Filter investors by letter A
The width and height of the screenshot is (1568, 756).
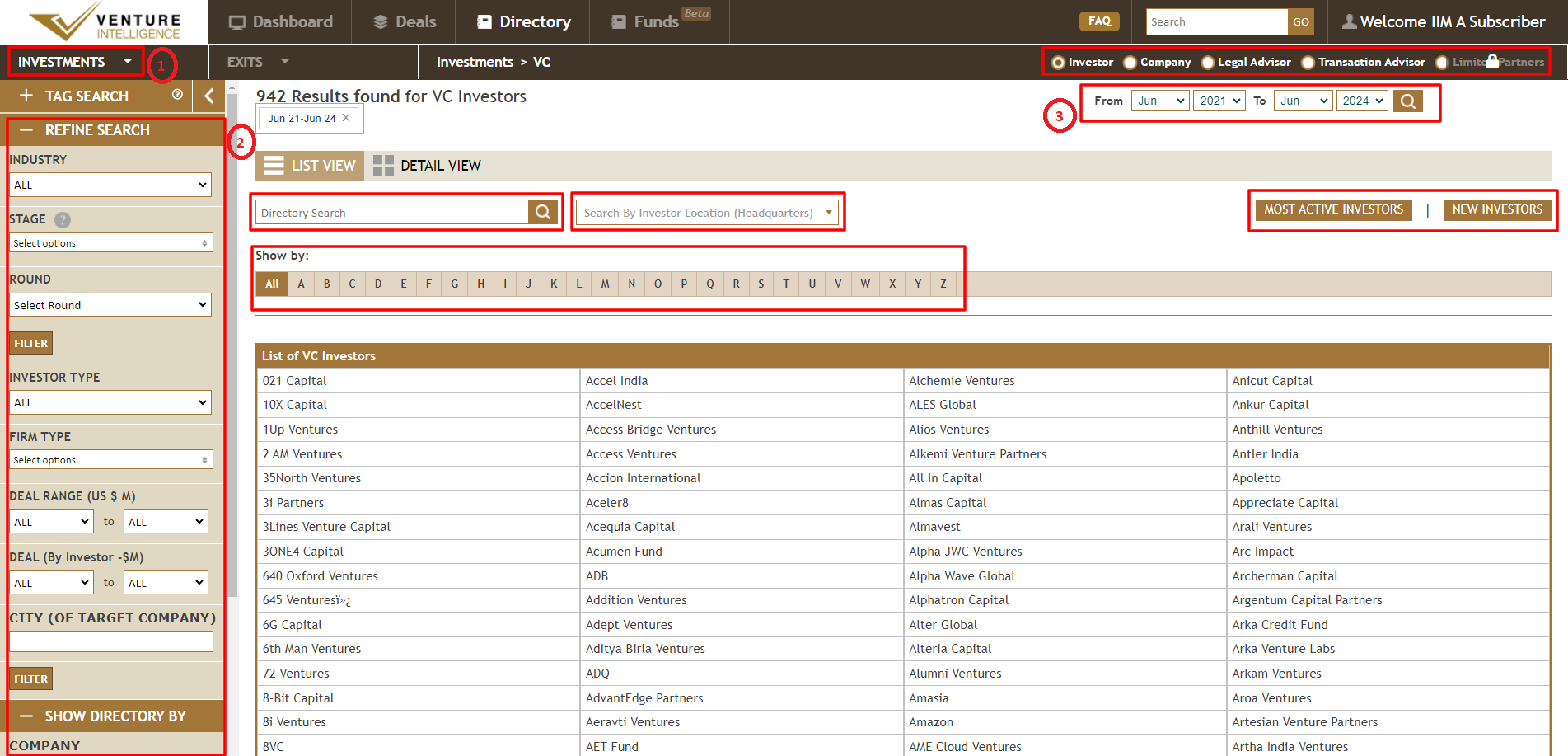click(301, 284)
